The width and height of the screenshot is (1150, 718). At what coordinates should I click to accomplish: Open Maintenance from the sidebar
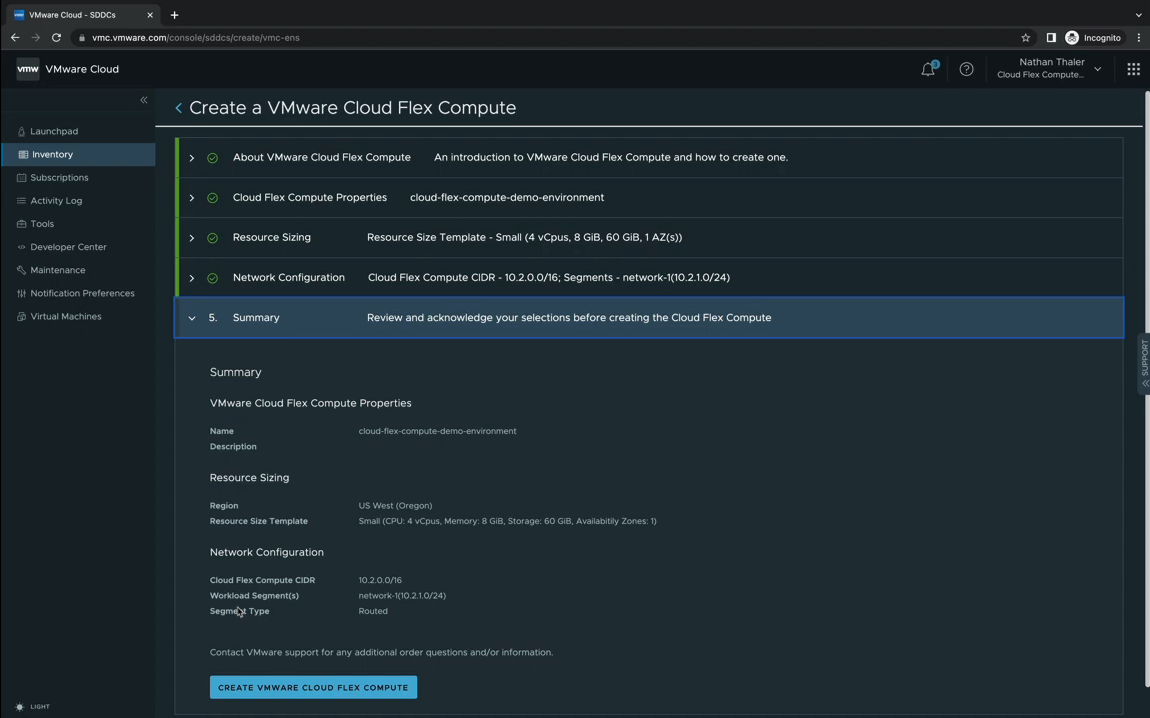[x=57, y=270]
